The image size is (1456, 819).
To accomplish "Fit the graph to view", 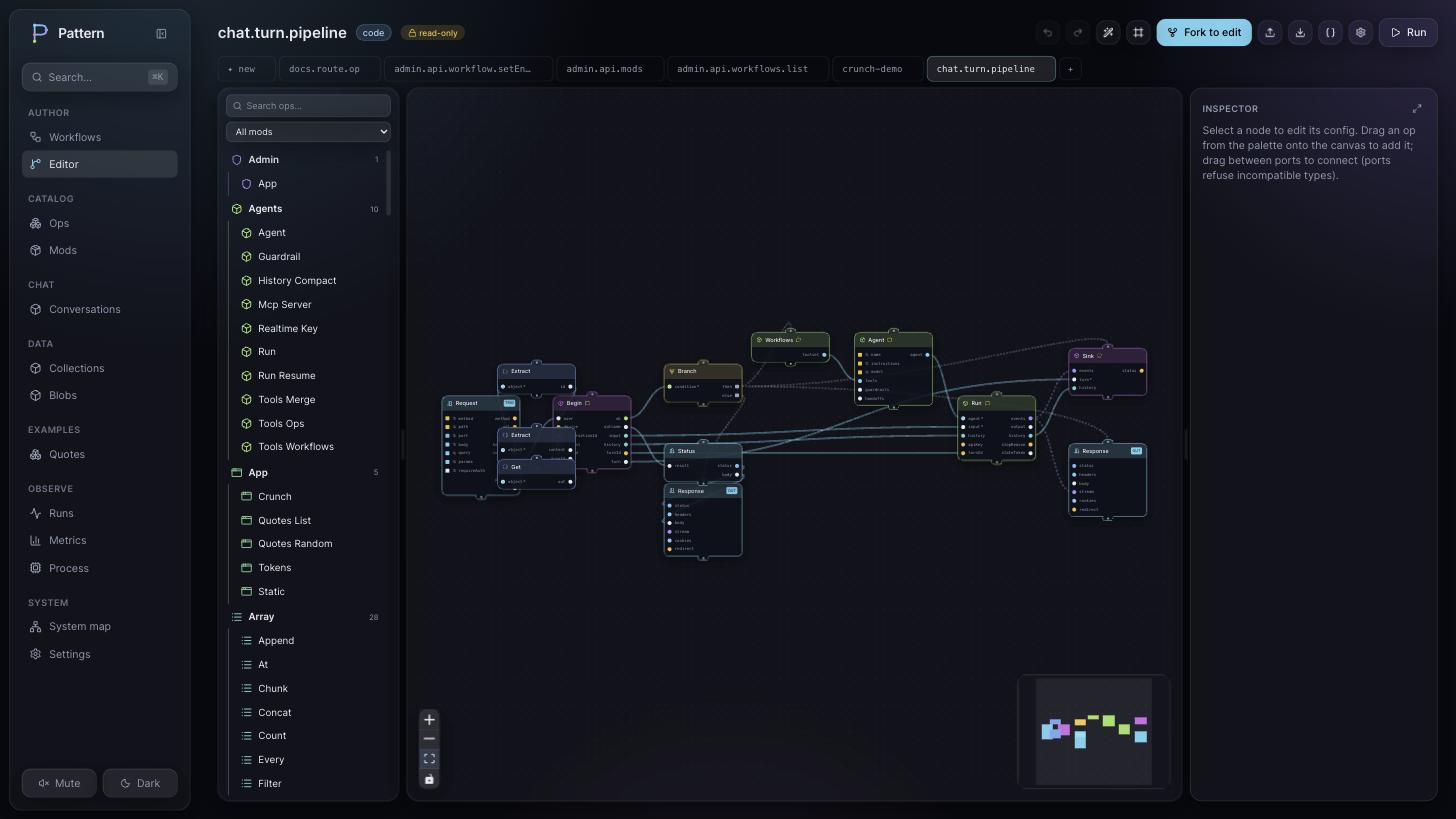I will [429, 759].
